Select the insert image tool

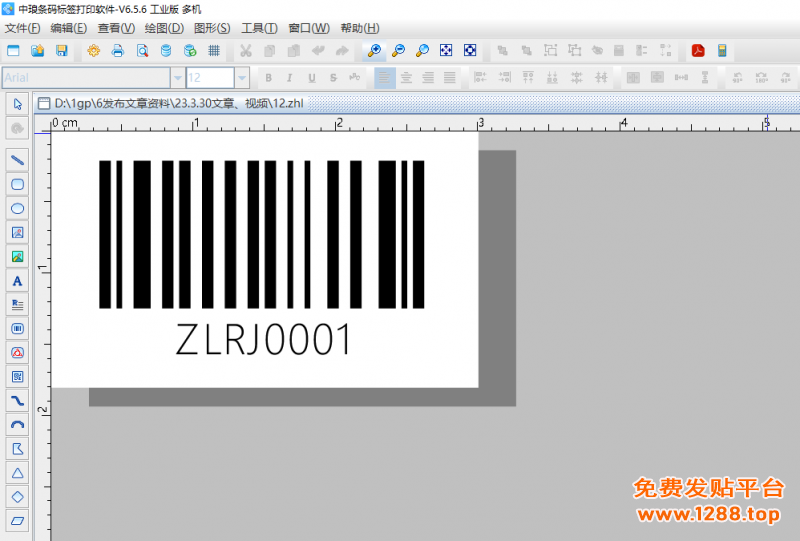point(17,233)
